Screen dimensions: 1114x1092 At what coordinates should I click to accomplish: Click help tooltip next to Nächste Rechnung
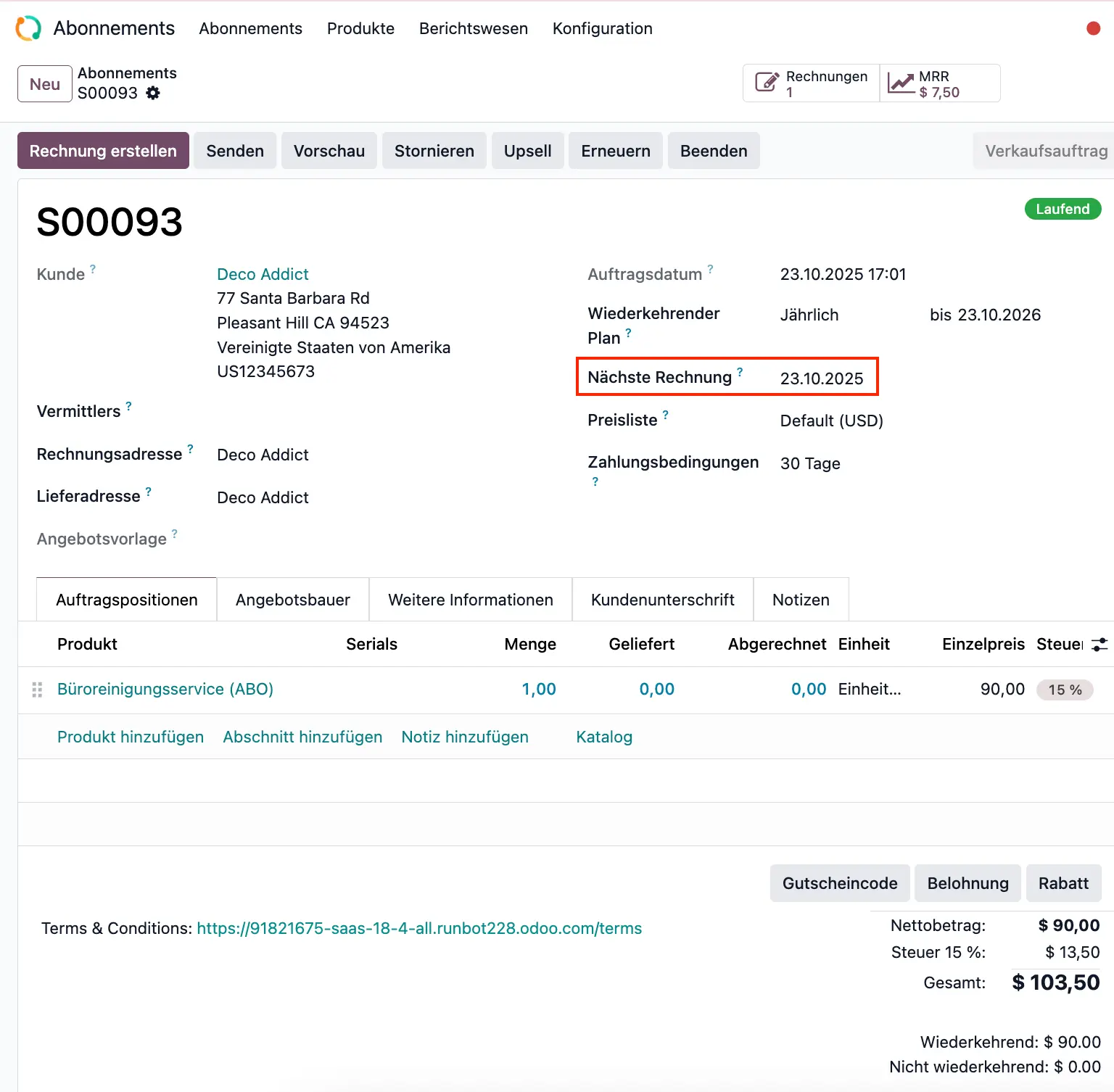[x=740, y=372]
